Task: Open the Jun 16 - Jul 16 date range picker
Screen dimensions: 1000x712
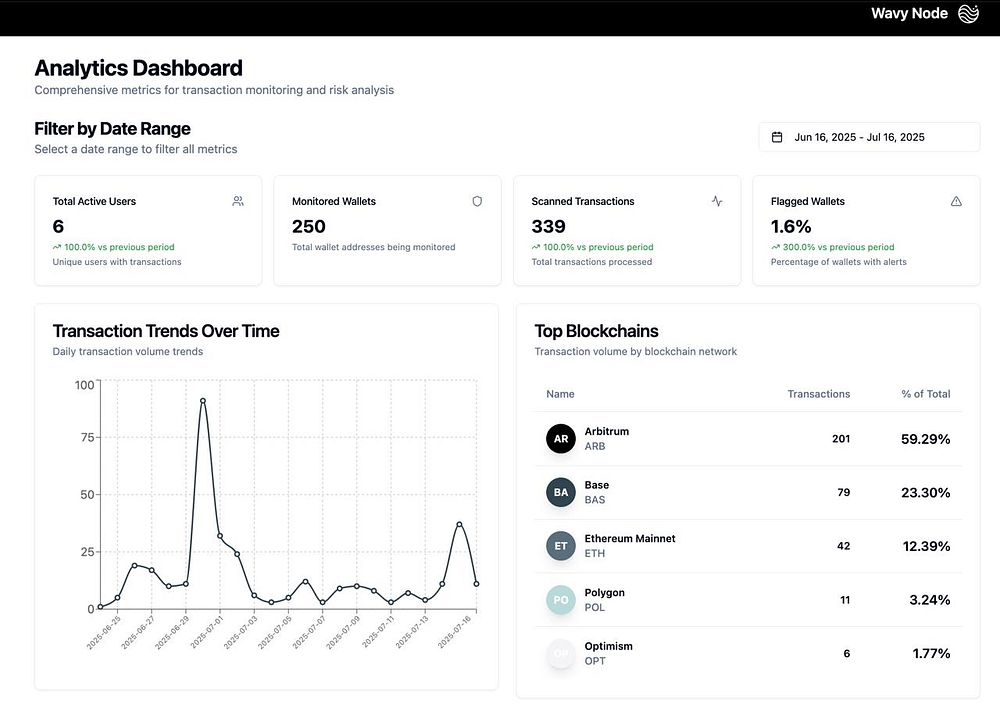Action: click(x=869, y=137)
